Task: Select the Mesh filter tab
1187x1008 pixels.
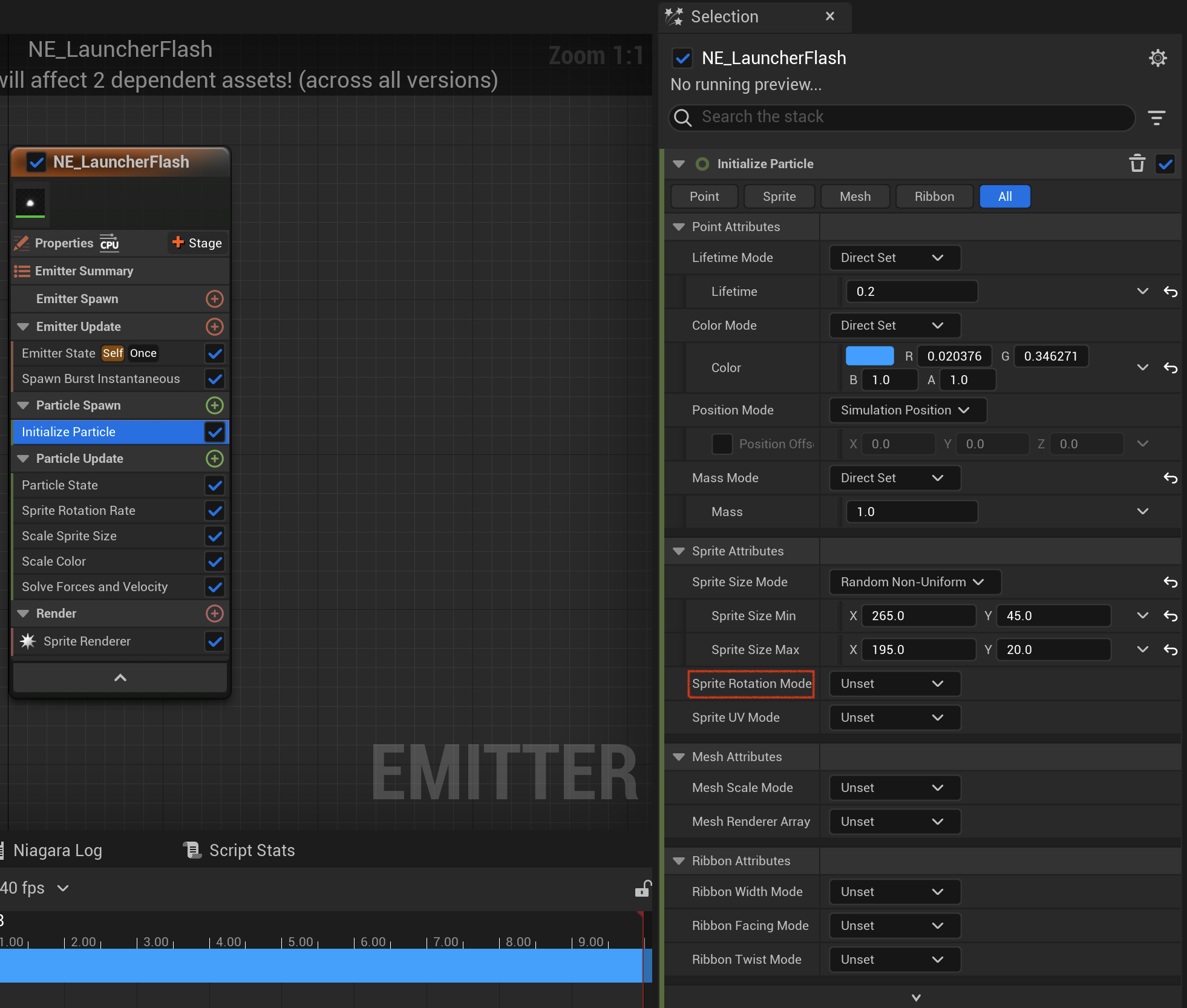Action: click(855, 197)
